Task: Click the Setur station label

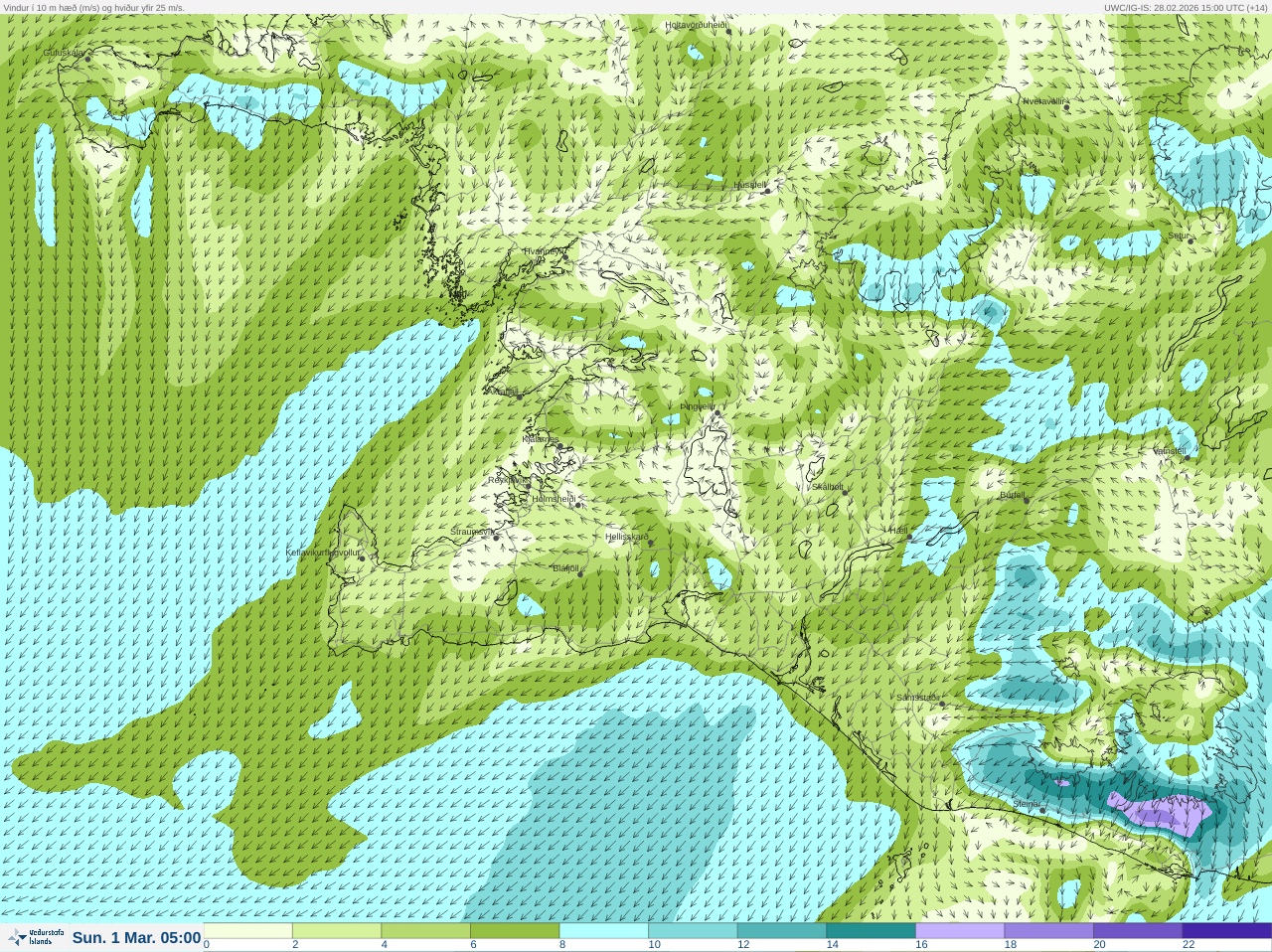Action: 1179,237
